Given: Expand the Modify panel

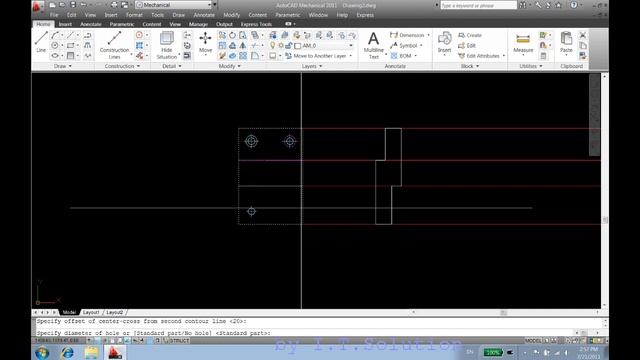Looking at the screenshot, I should [x=230, y=66].
